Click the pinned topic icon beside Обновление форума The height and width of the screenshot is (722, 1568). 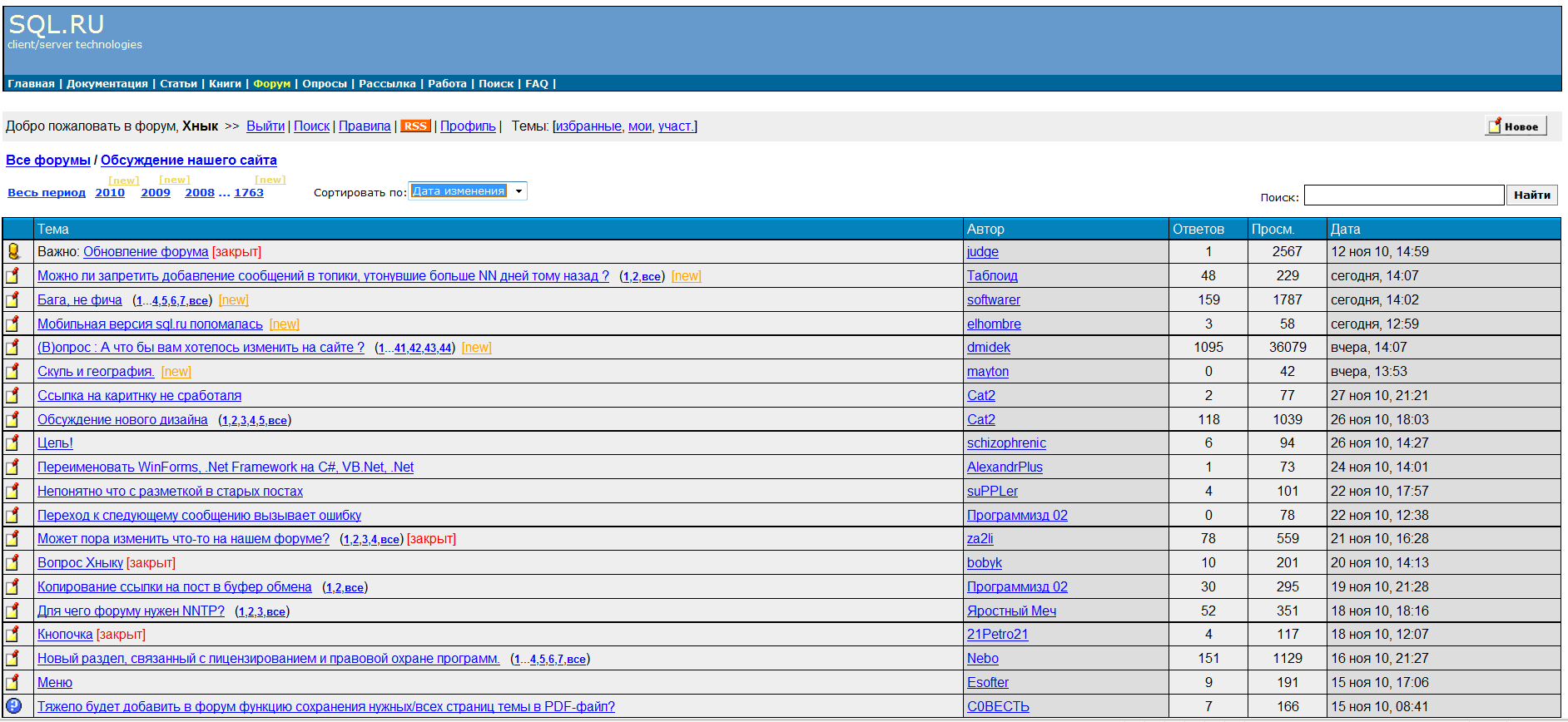coord(13,251)
